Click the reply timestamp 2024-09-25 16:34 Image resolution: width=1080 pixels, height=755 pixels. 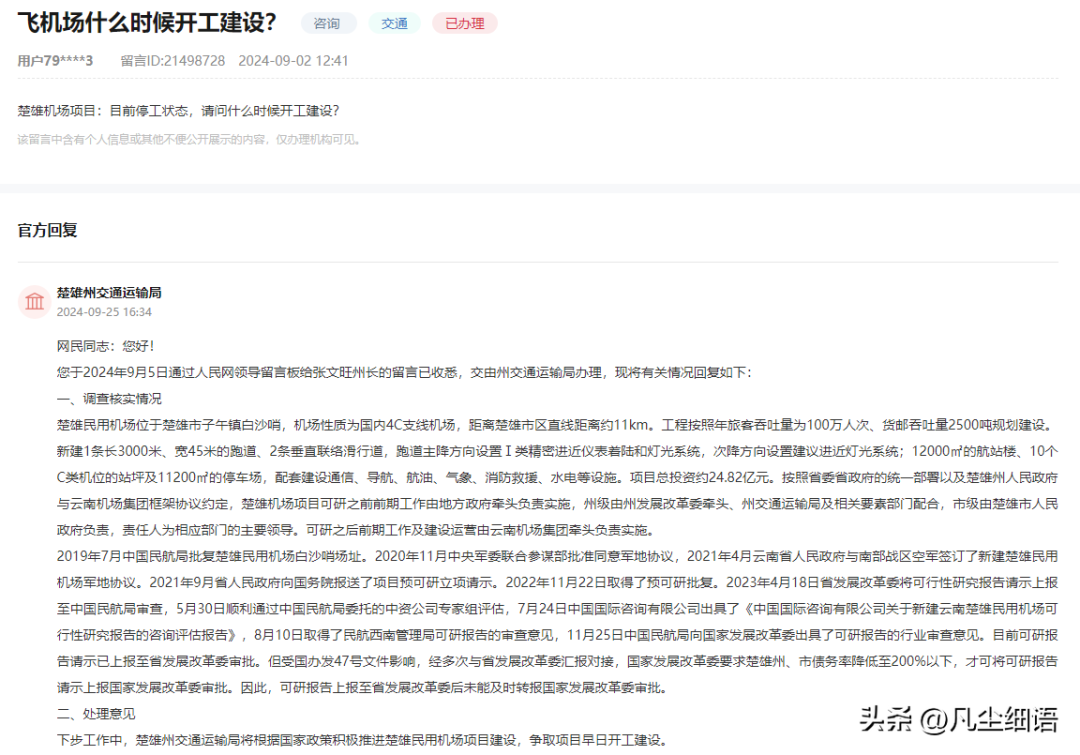104,312
